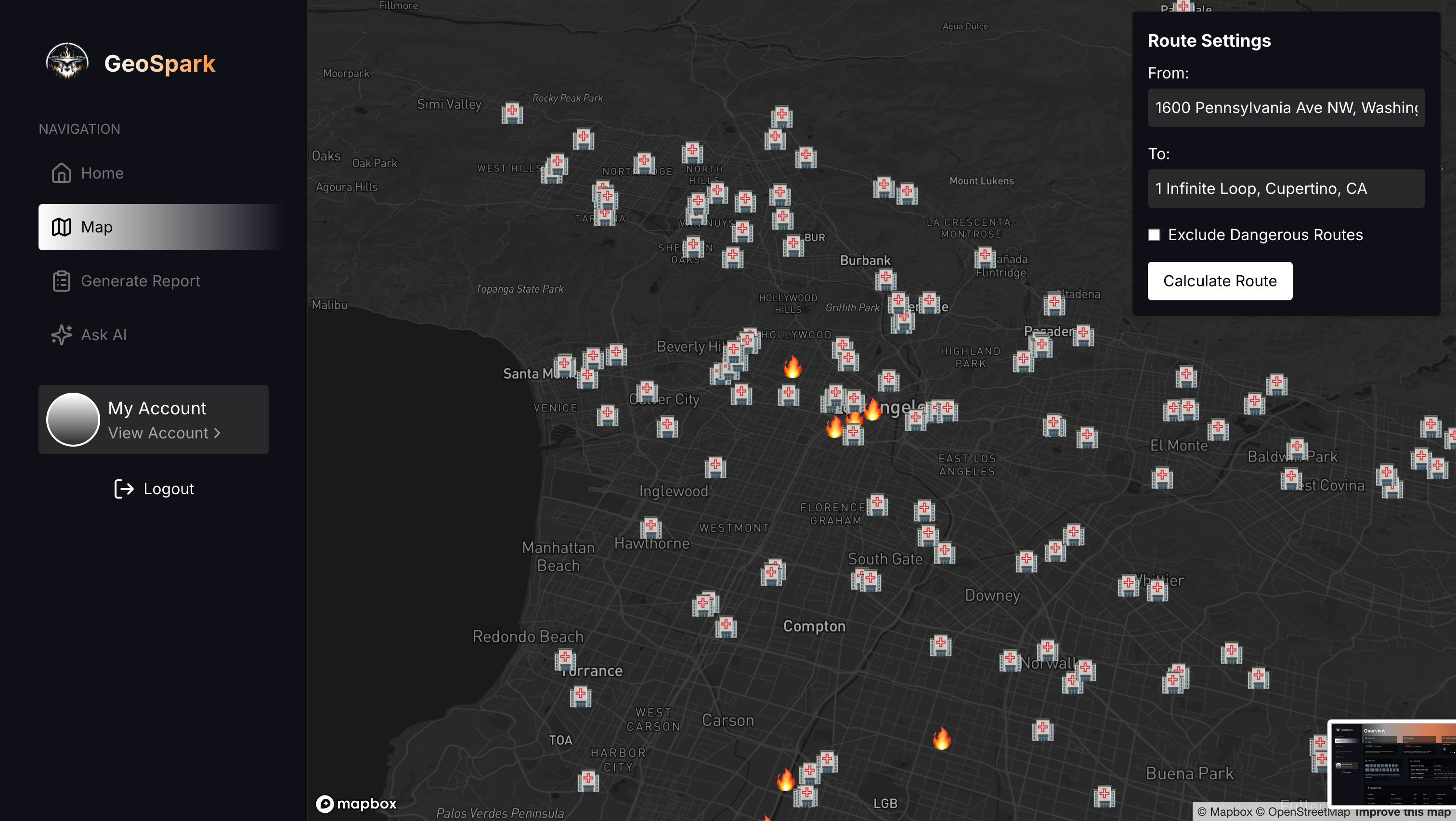The width and height of the screenshot is (1456, 821).
Task: Click the Ask AI sparkle icon
Action: pyautogui.click(x=61, y=334)
